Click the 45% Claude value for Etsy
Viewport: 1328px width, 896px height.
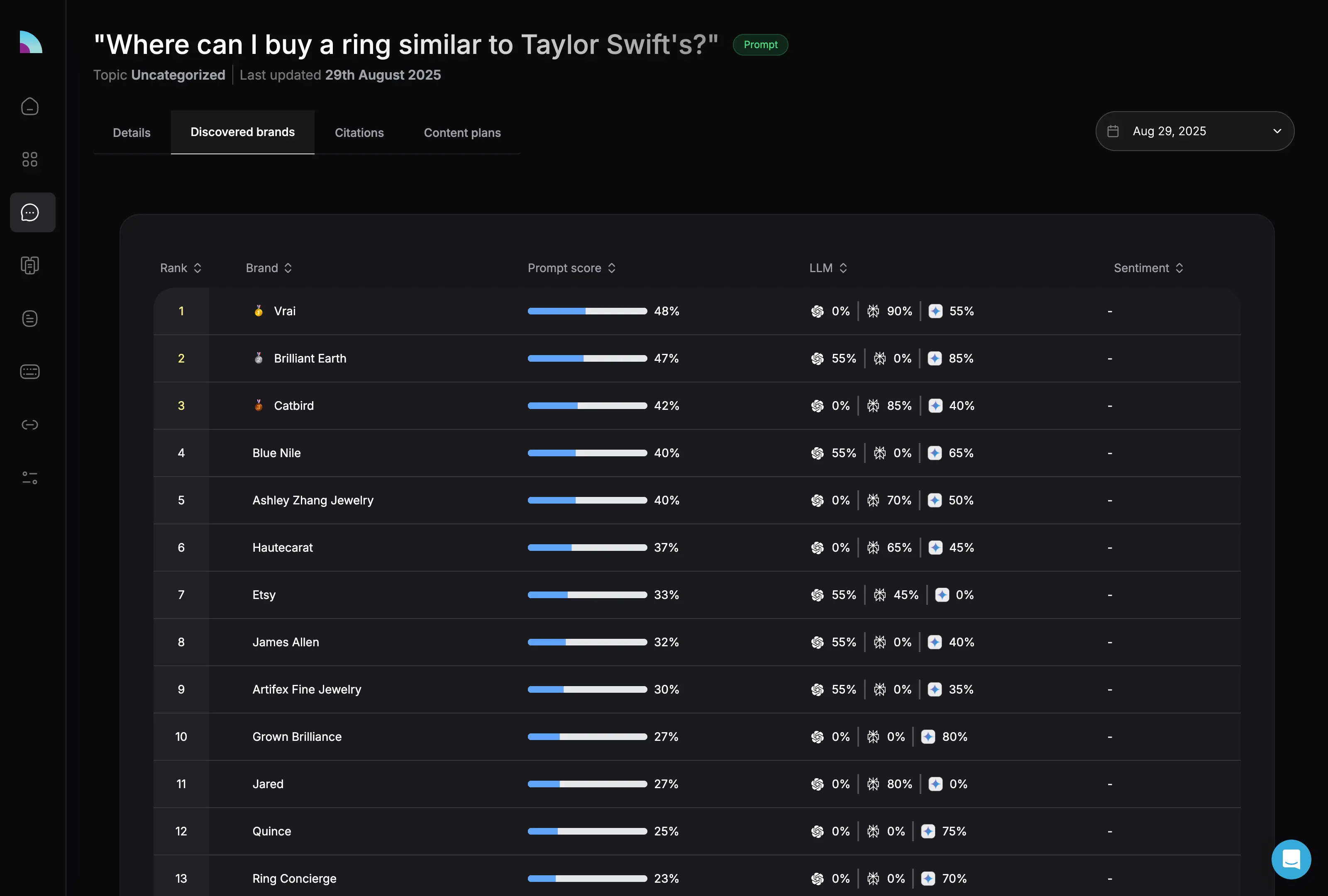[906, 595]
